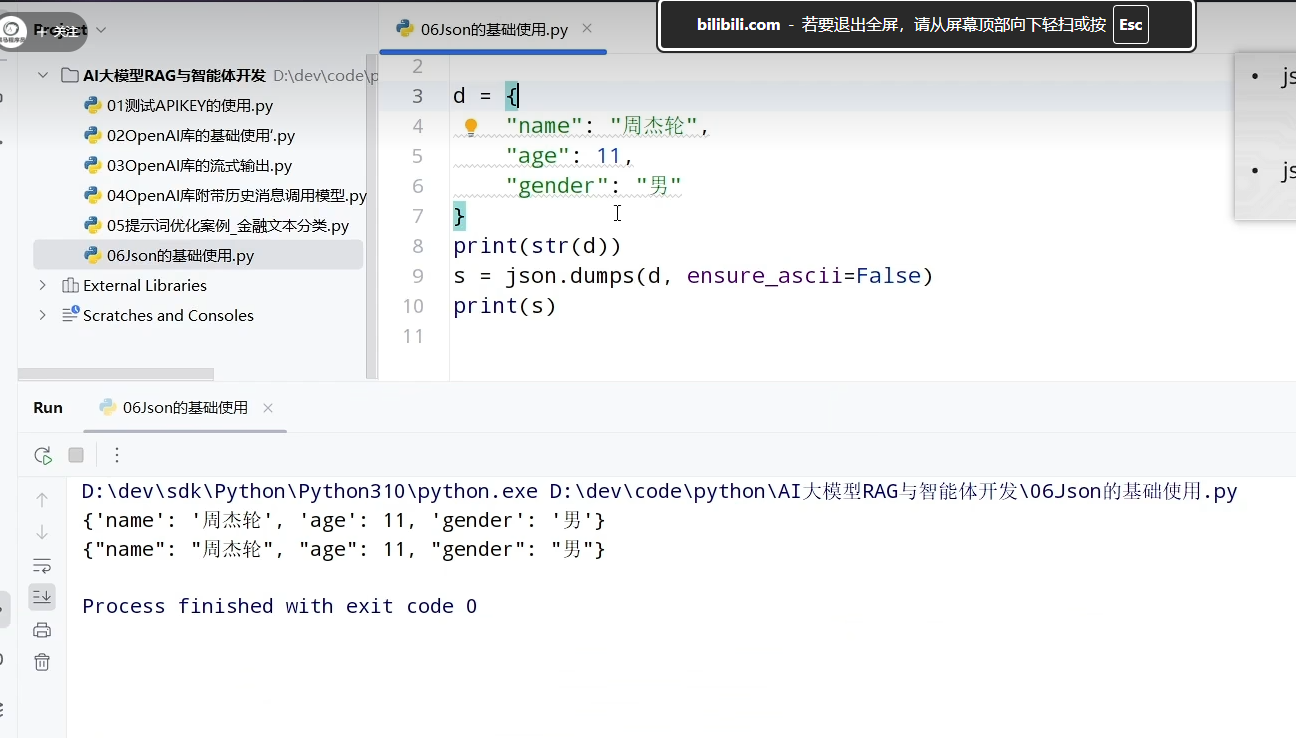Click line number 9 in gutter
Image resolution: width=1296 pixels, height=738 pixels.
point(418,276)
